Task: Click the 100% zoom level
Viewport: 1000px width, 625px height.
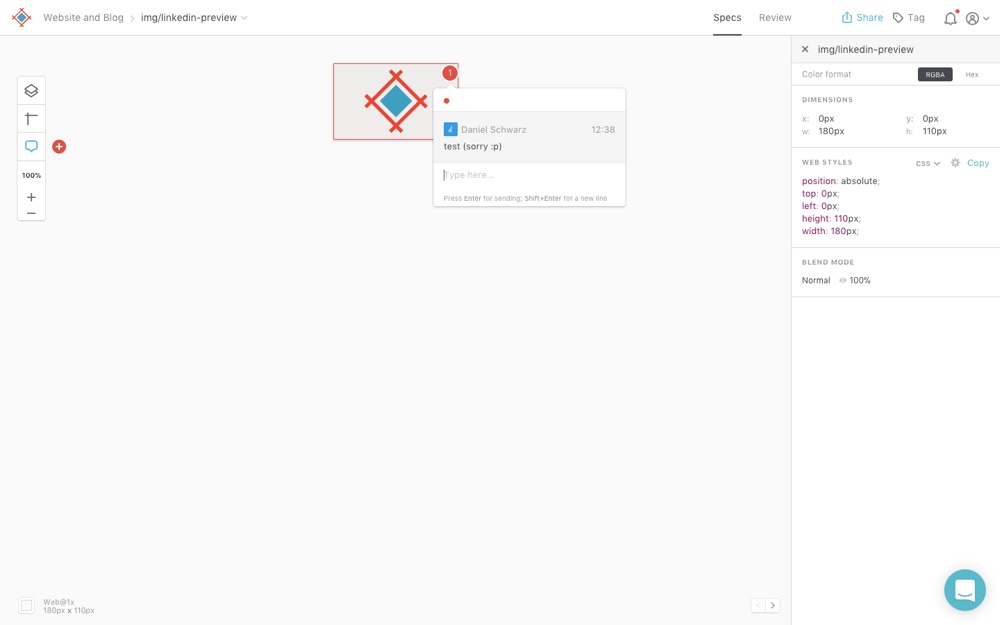Action: [x=31, y=175]
